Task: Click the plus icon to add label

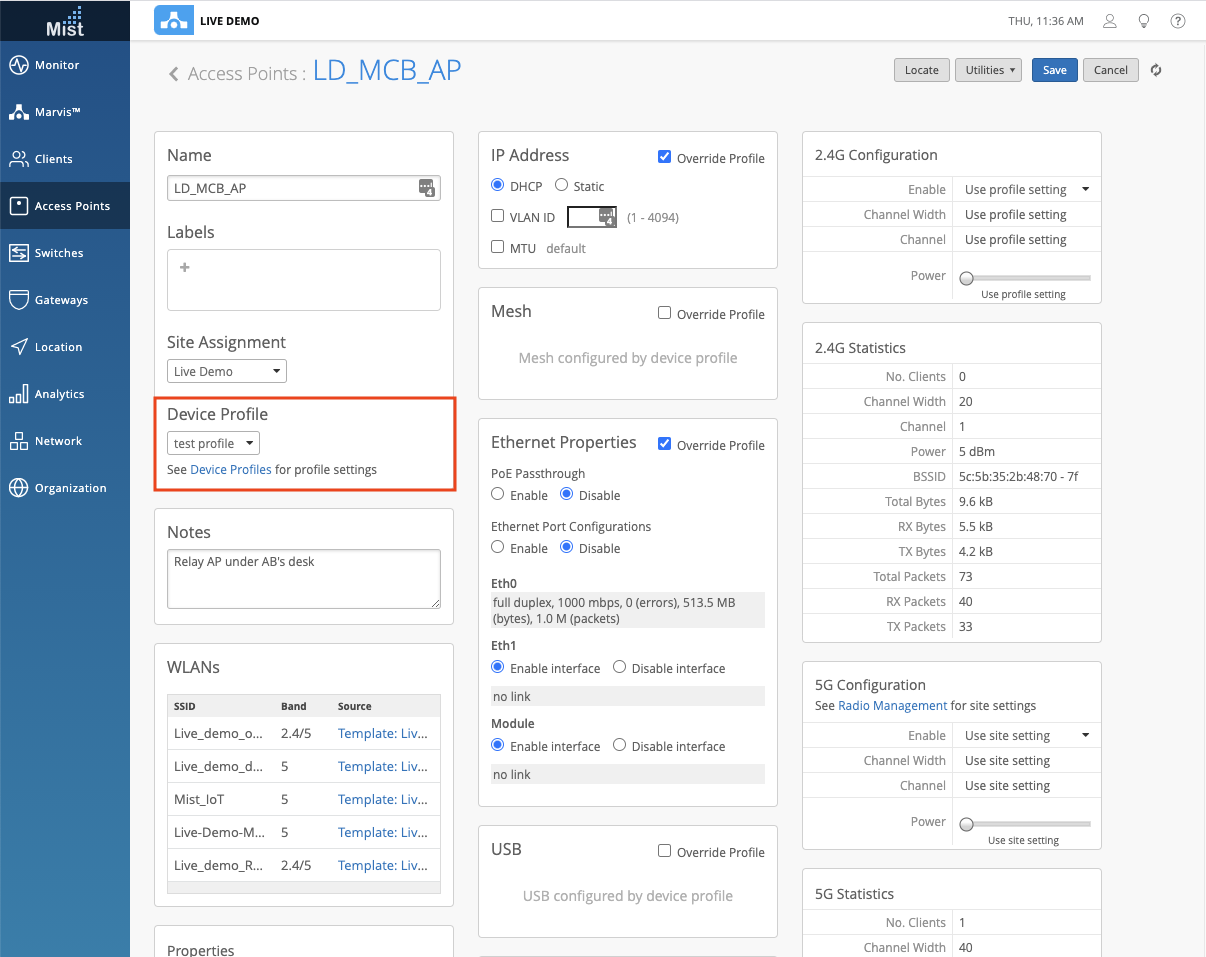Action: click(x=185, y=268)
